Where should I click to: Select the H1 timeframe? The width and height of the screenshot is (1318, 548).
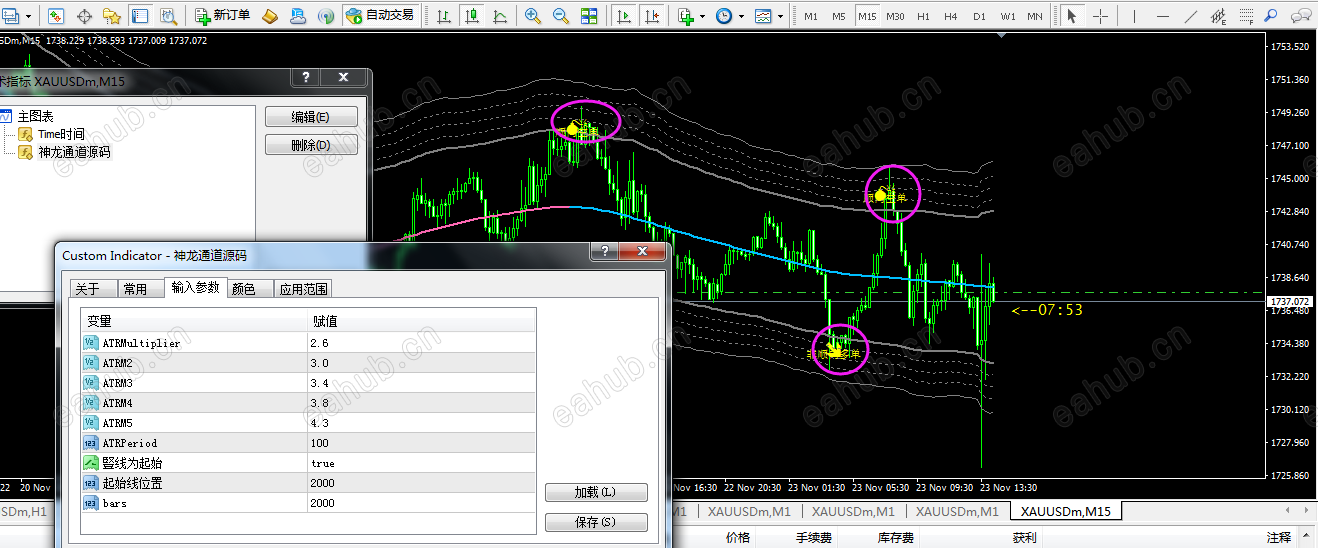[923, 16]
